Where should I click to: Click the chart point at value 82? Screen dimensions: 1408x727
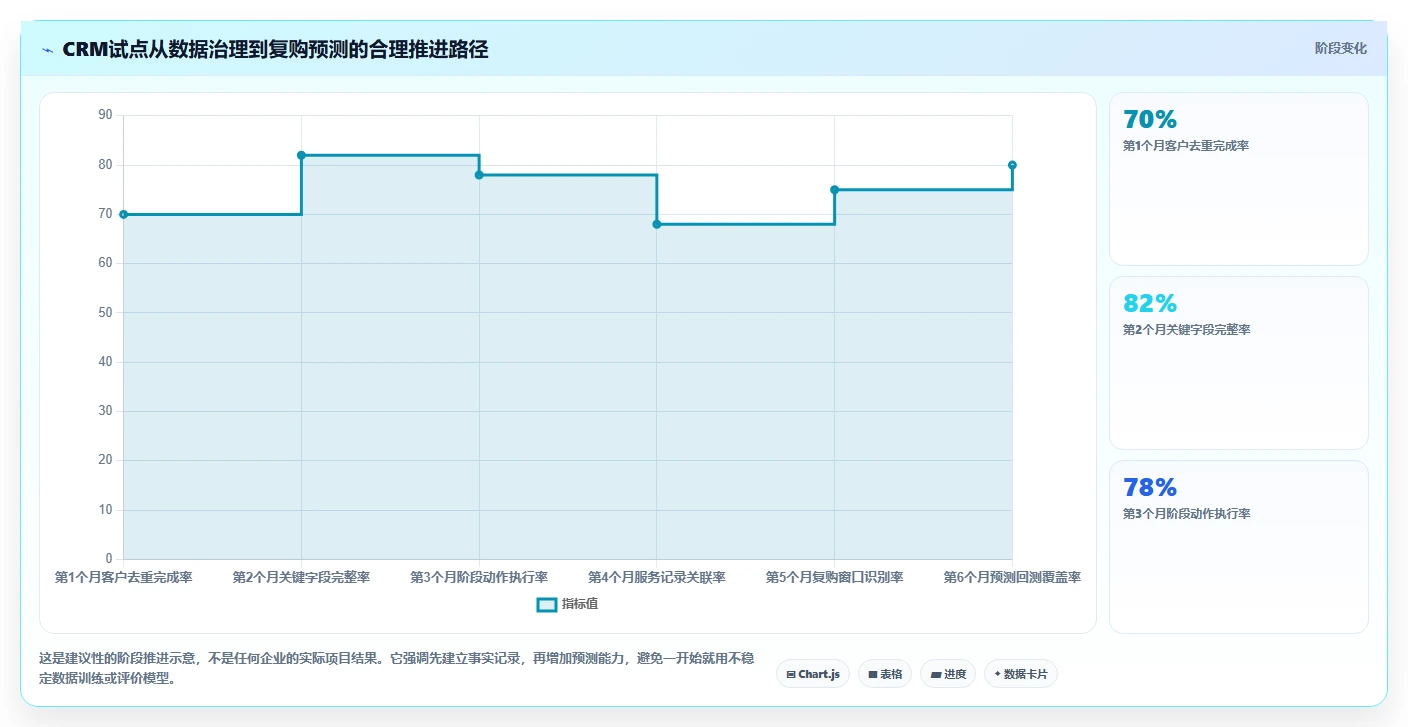click(301, 155)
